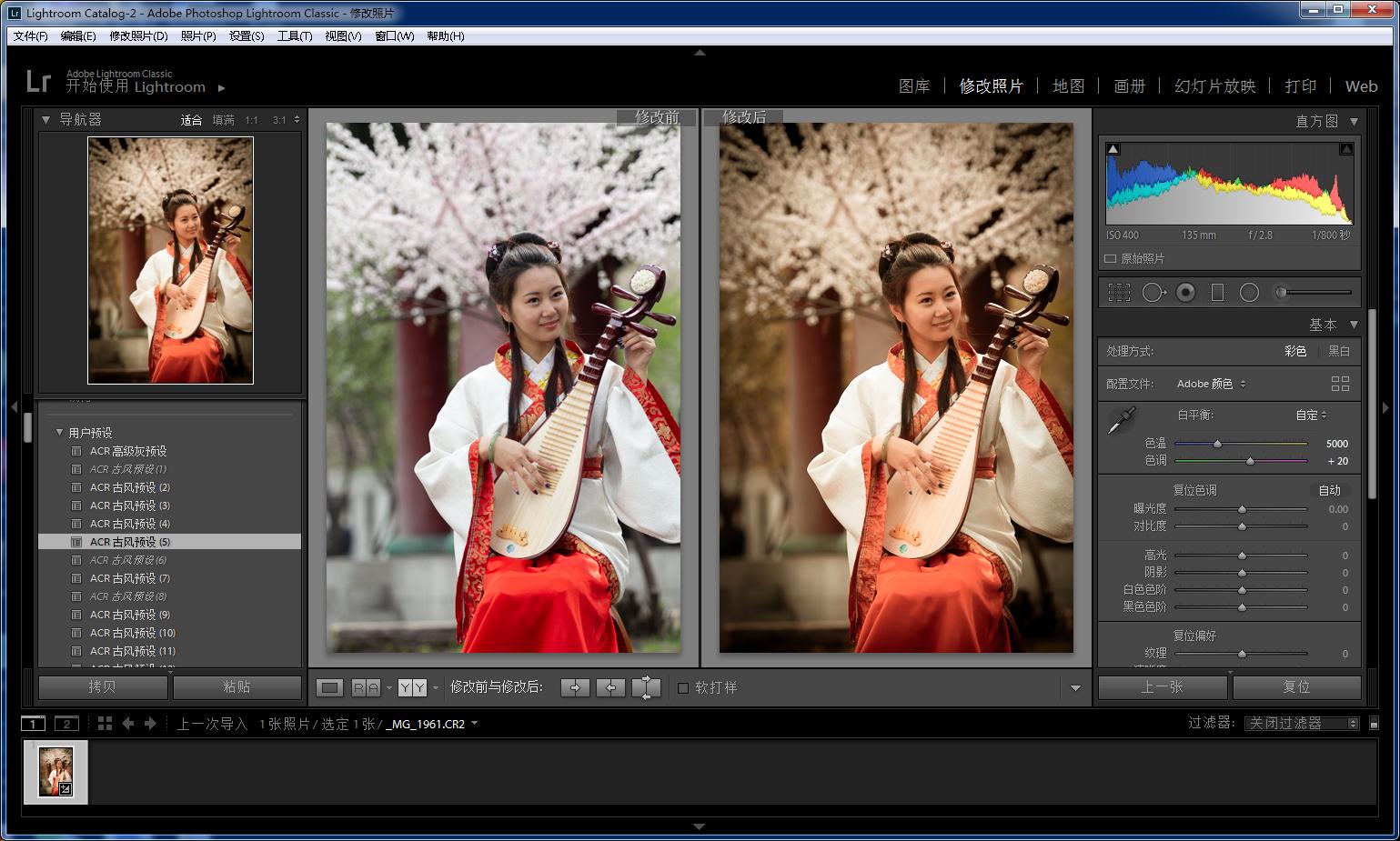This screenshot has width=1400, height=841.
Task: Select the Graduated Filter tool
Action: tap(1217, 292)
